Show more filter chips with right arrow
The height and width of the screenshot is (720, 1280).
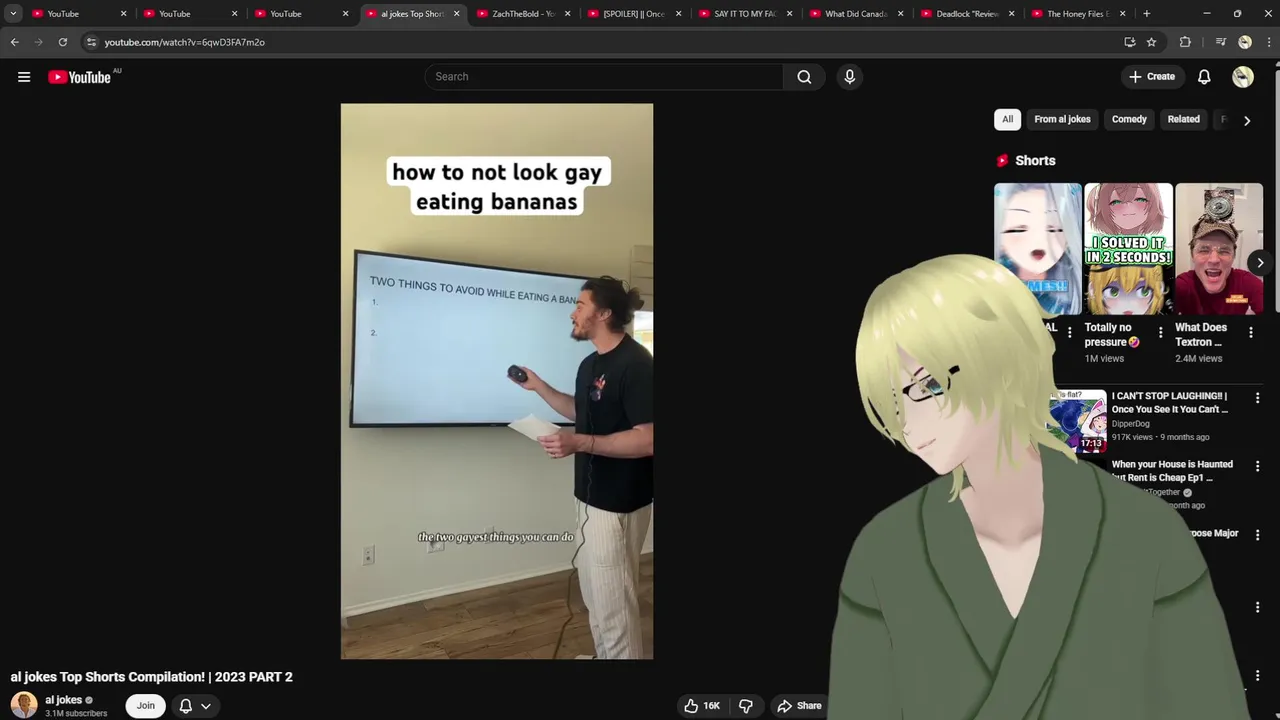(x=1246, y=120)
